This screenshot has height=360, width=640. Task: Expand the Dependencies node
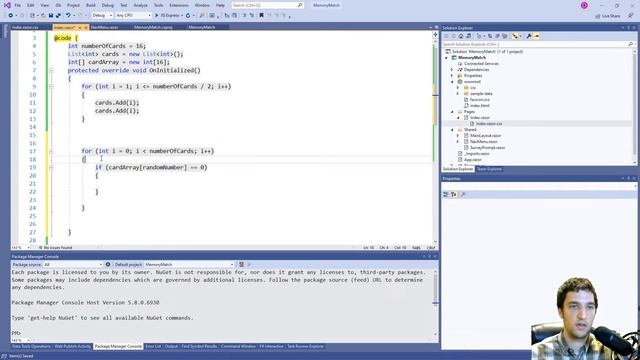[452, 70]
